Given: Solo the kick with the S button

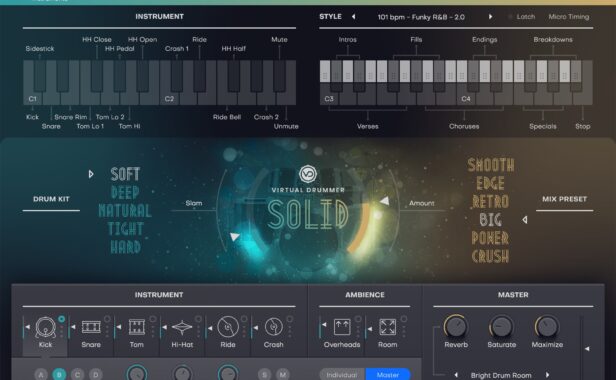Looking at the screenshot, I should coord(265,374).
